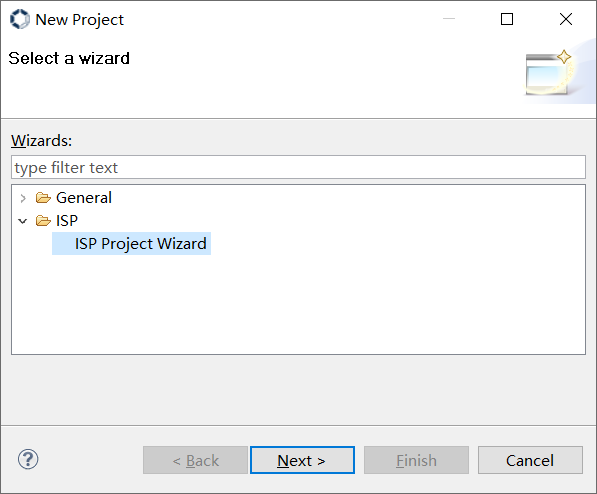
Task: Select the General tree label
Action: tap(84, 198)
